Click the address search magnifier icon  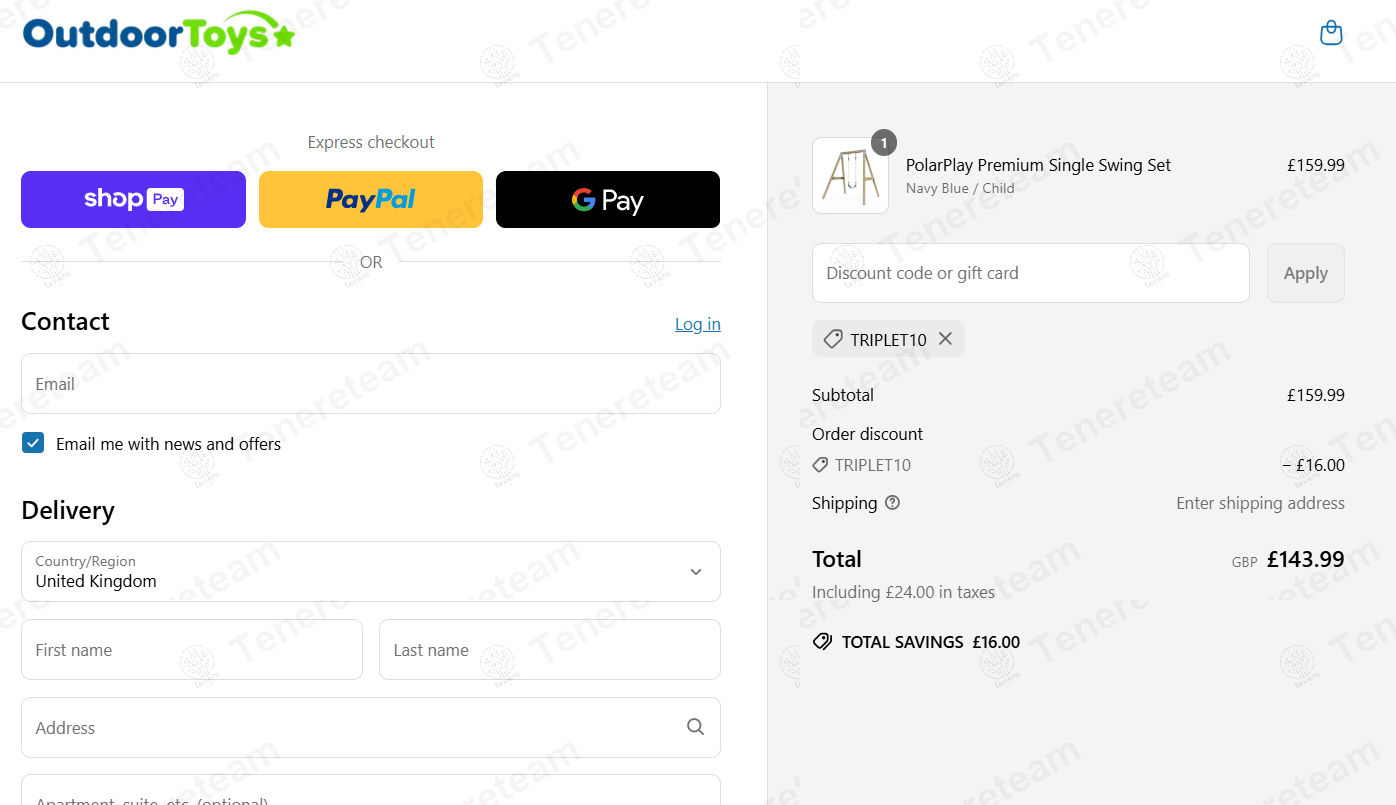coord(696,727)
